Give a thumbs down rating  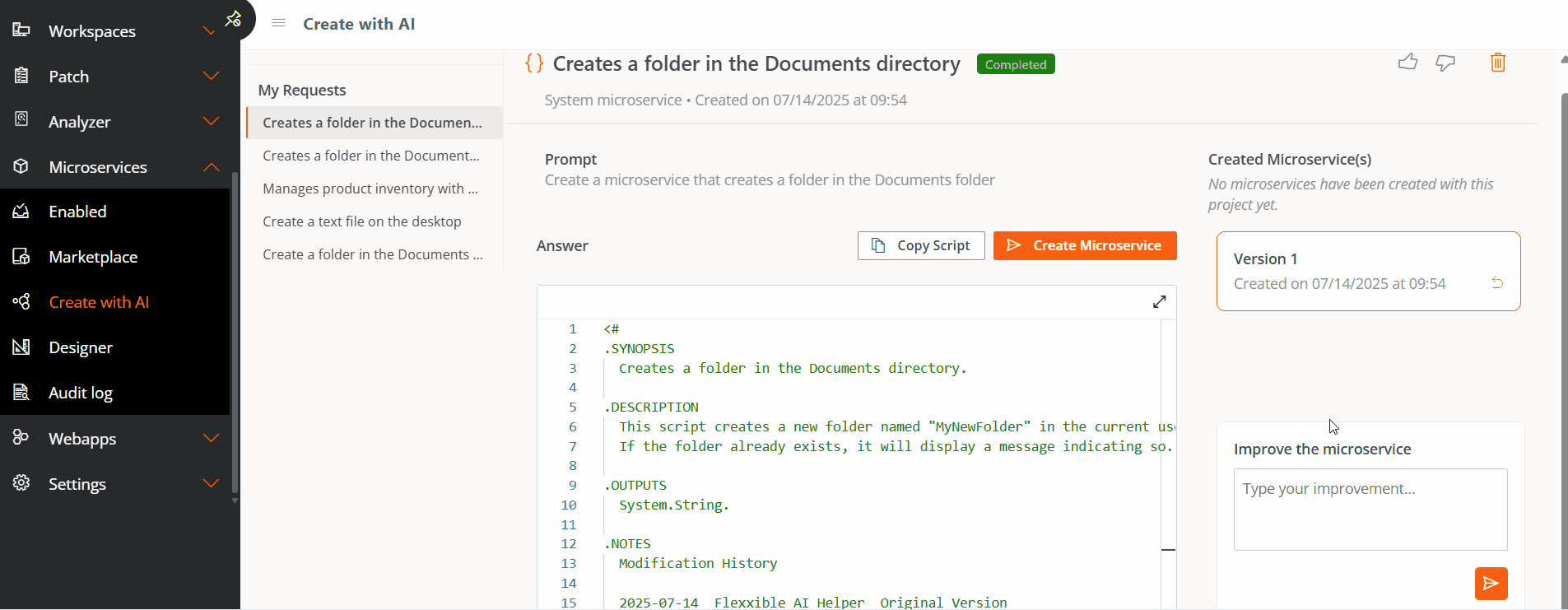[x=1445, y=63]
